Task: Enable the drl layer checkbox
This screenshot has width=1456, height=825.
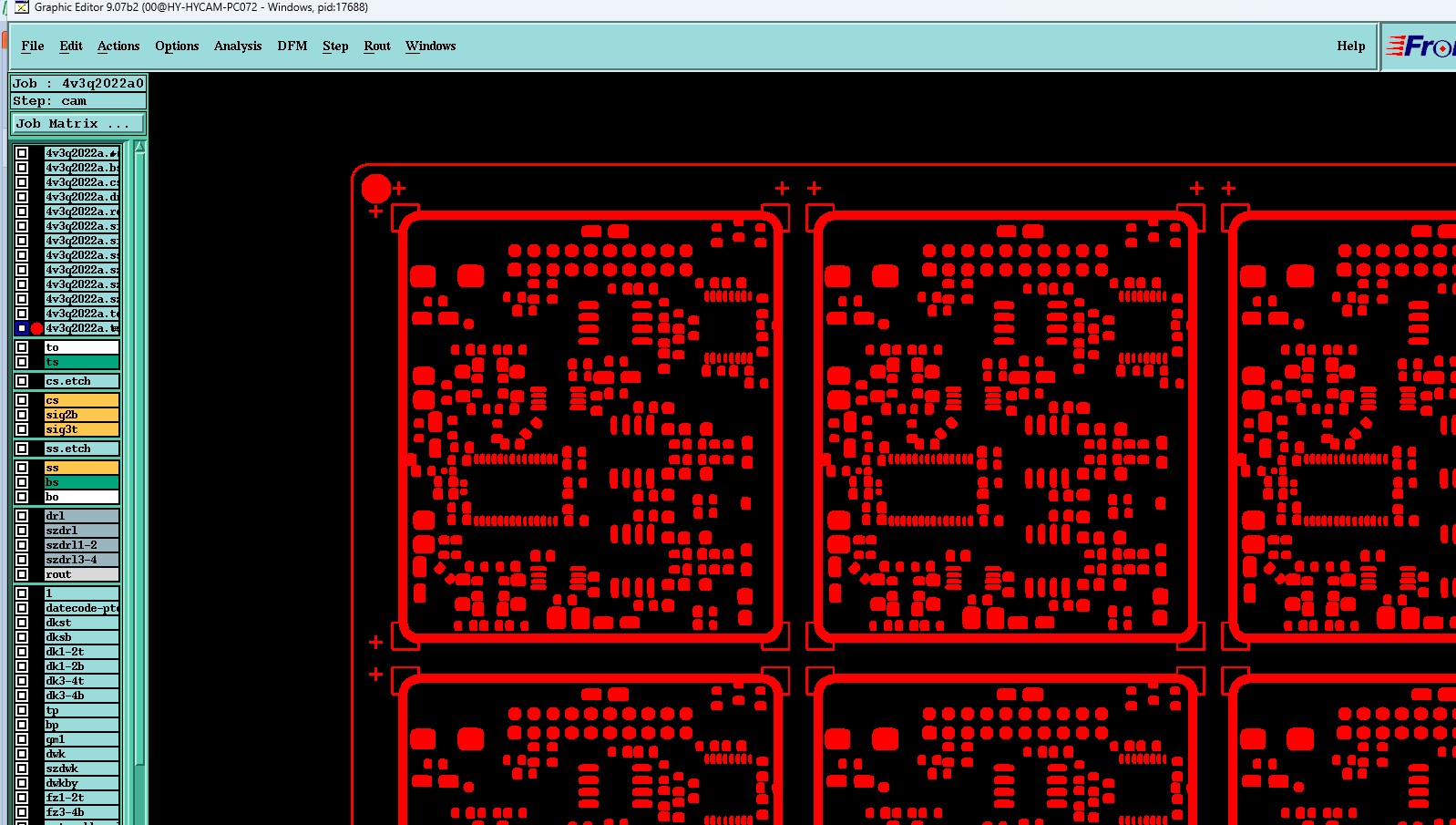Action: point(22,516)
